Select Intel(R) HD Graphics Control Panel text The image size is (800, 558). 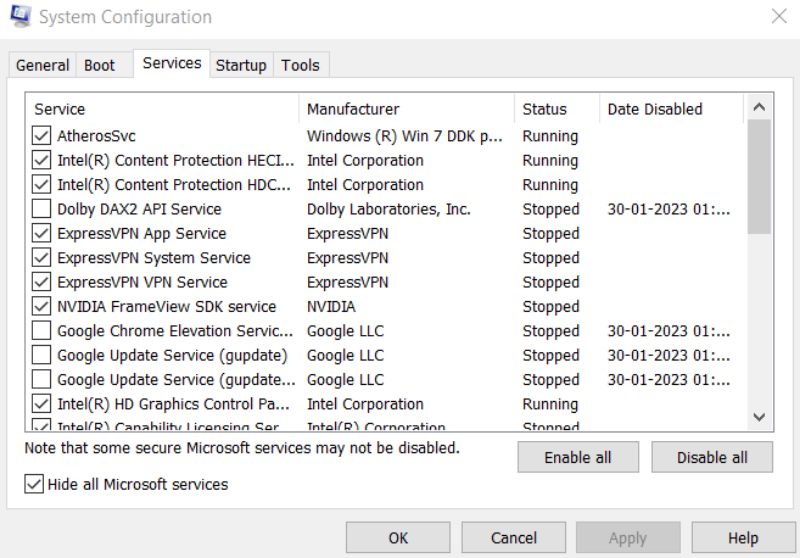coord(173,404)
